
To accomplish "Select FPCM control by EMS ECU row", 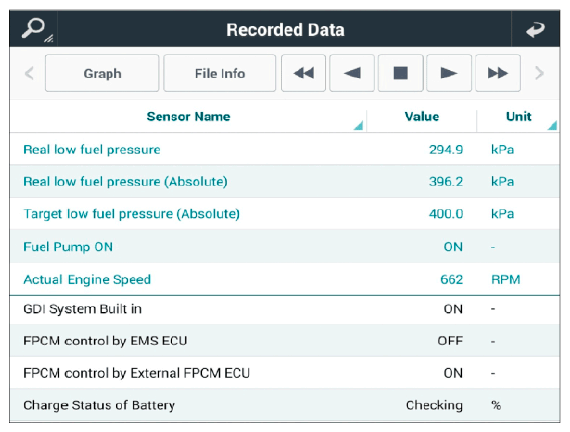I will click(x=285, y=341).
